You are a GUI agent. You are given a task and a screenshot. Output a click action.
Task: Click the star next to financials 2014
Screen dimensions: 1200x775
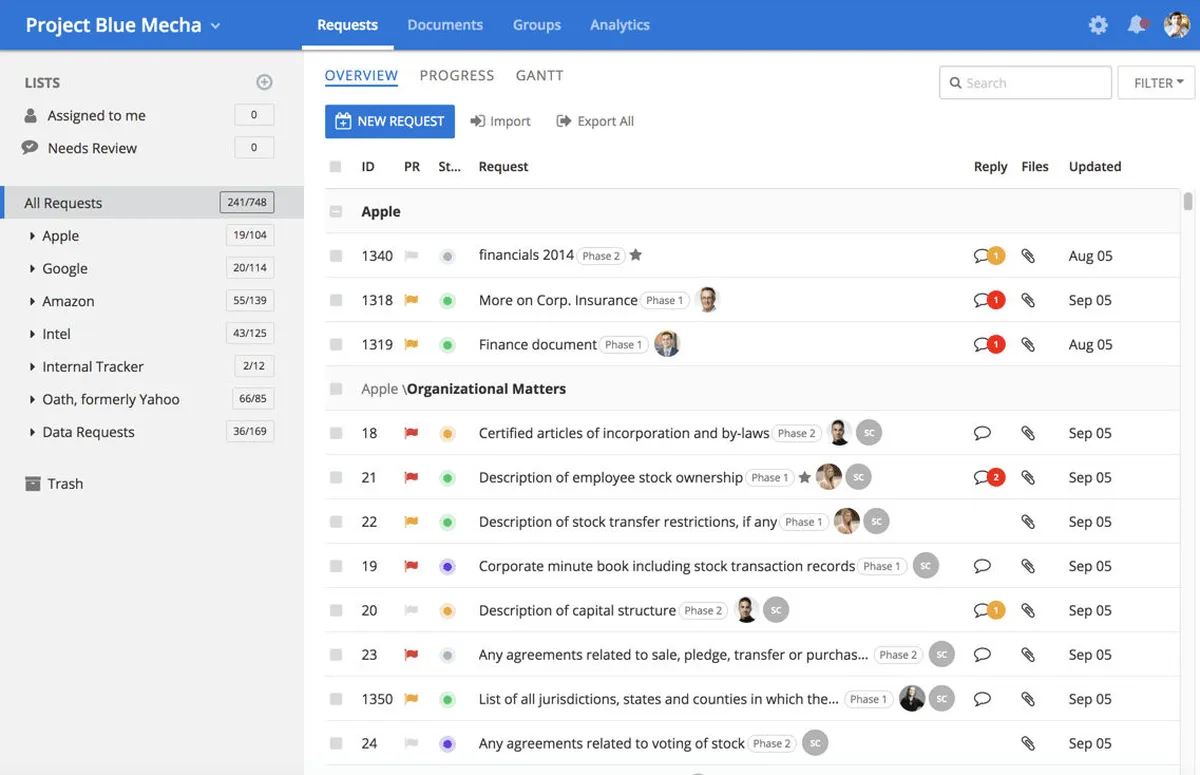[635, 255]
